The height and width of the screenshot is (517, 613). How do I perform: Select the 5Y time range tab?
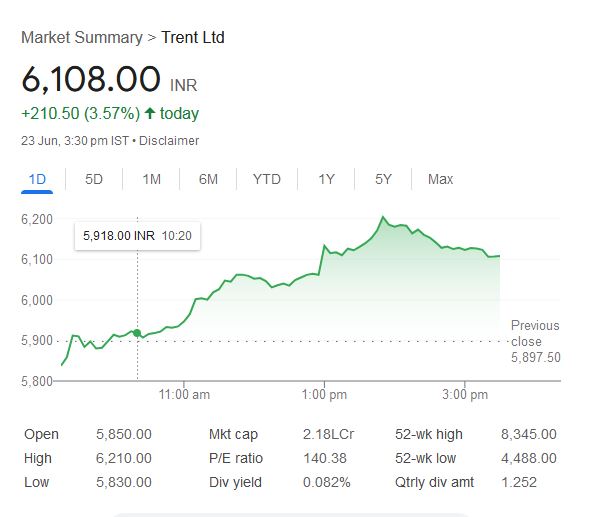click(383, 179)
